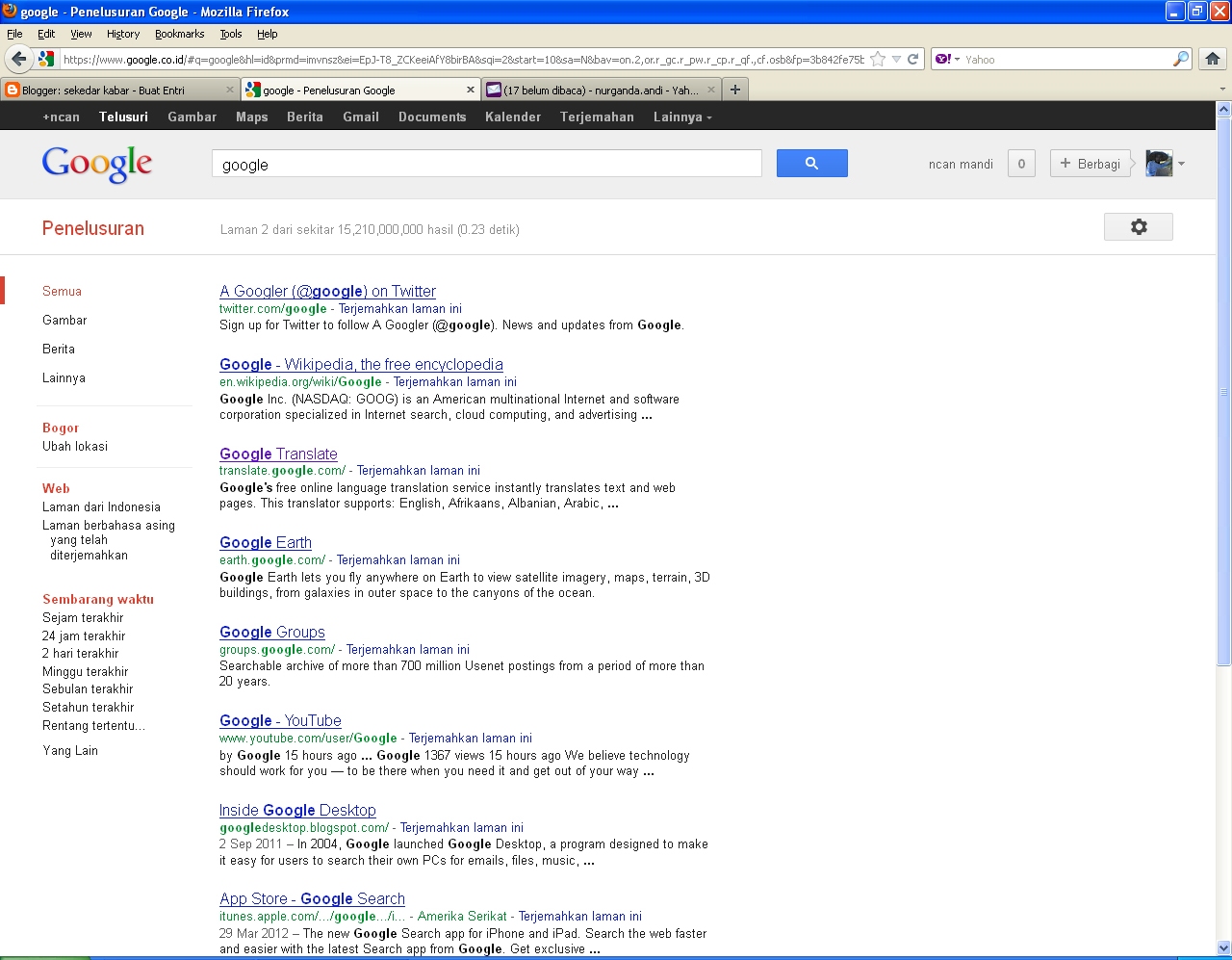Open the list all tabs dropdown arrow

pos(1223,90)
